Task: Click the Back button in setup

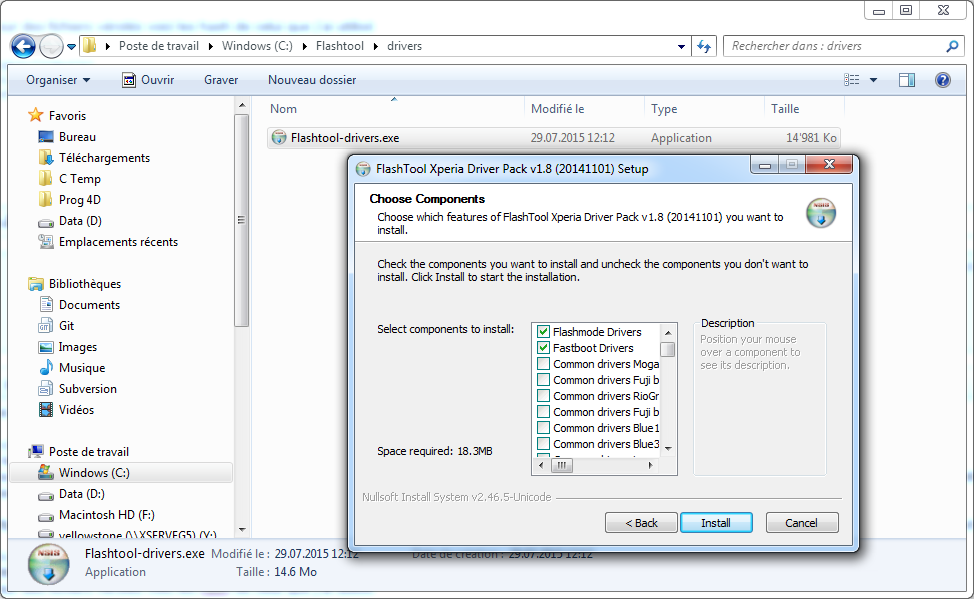Action: tap(641, 523)
